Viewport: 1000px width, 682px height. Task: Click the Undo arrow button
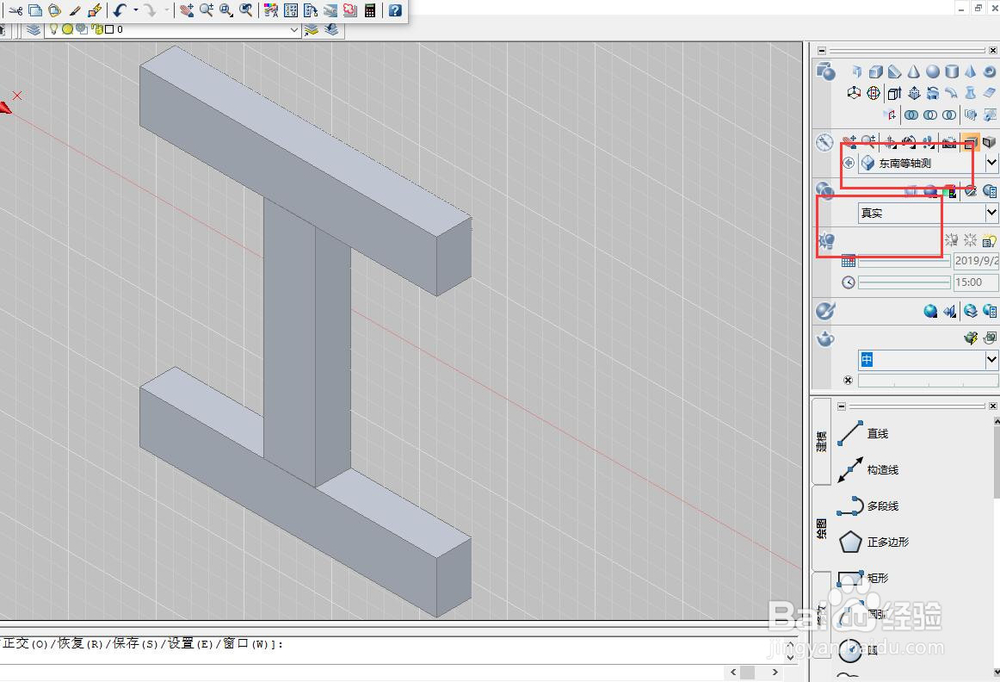click(121, 10)
